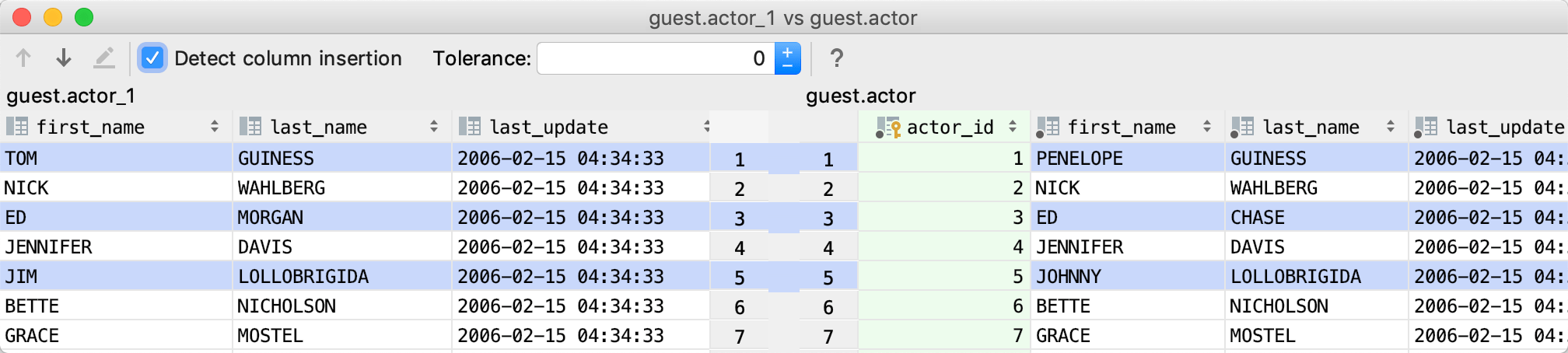Viewport: 1568px width, 353px height.
Task: Jump to next difference with down arrow
Action: tap(64, 58)
